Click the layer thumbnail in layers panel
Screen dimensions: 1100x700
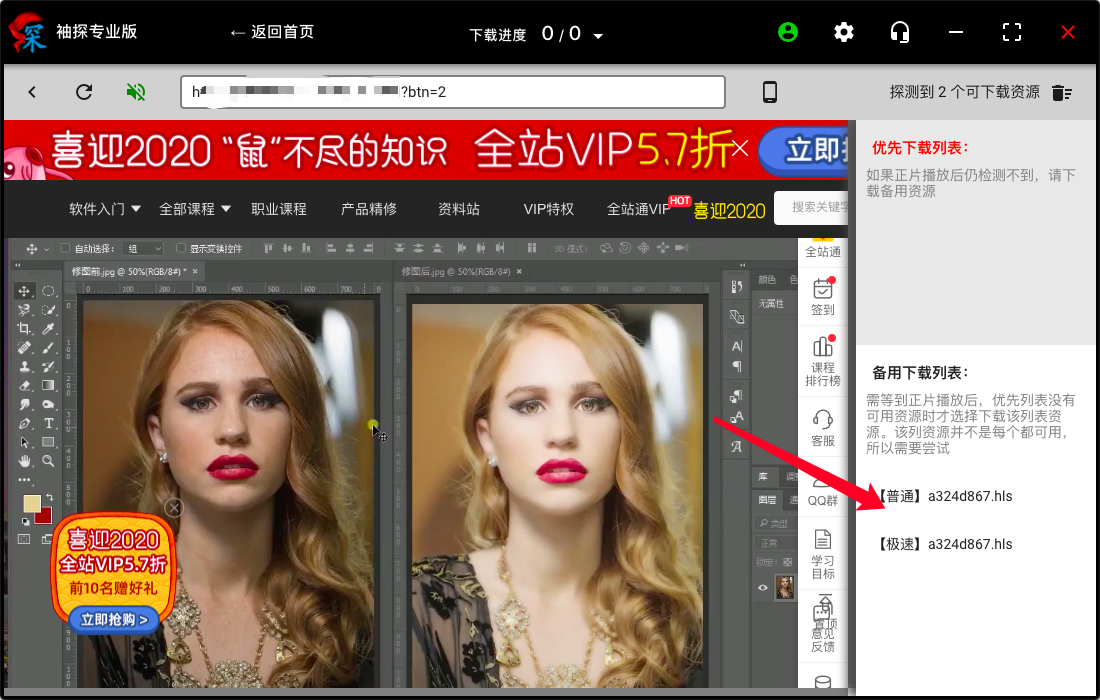pyautogui.click(x=784, y=588)
